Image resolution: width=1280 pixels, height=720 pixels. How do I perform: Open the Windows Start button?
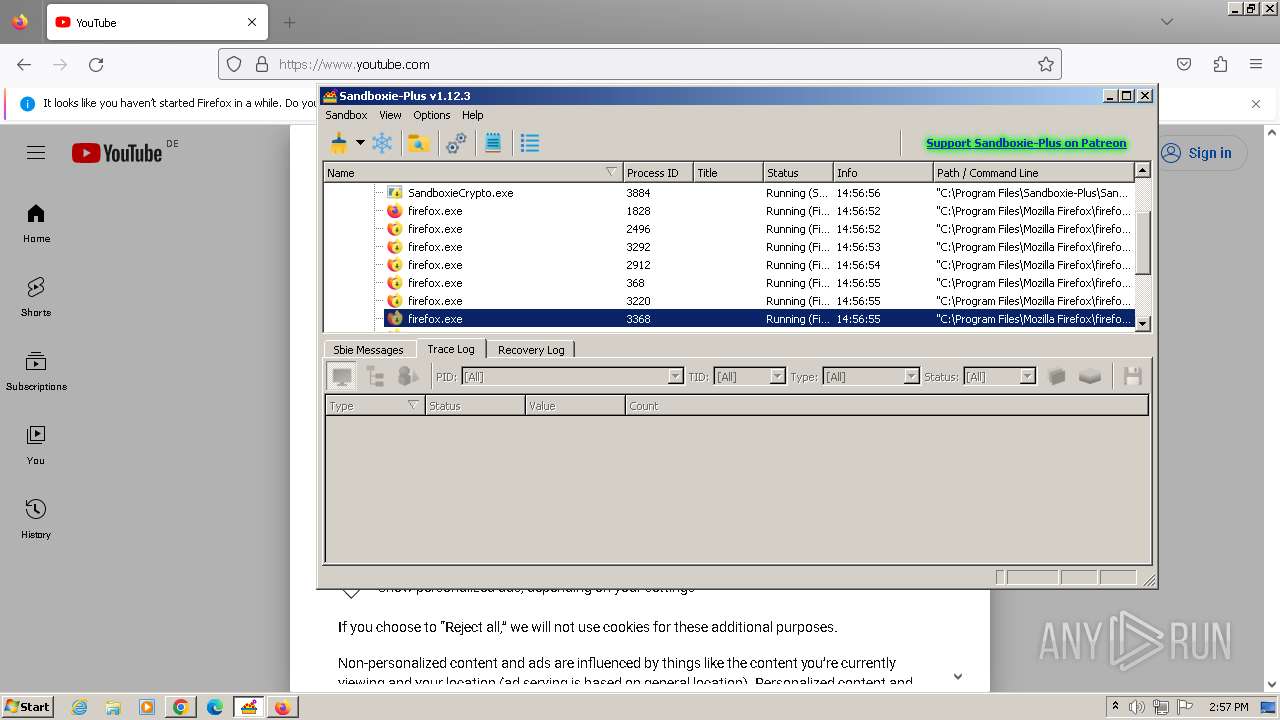click(x=27, y=707)
